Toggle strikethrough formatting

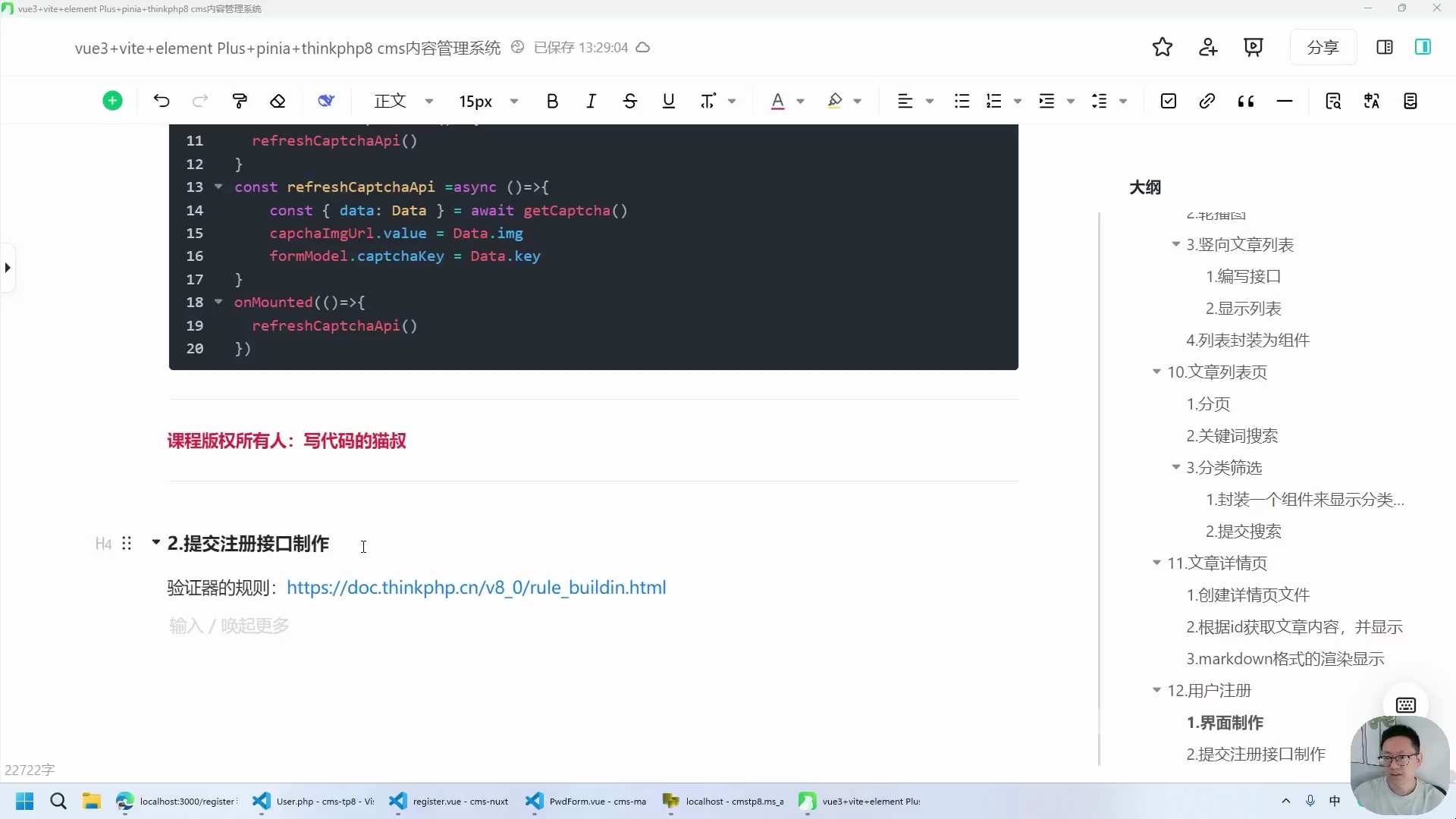629,101
